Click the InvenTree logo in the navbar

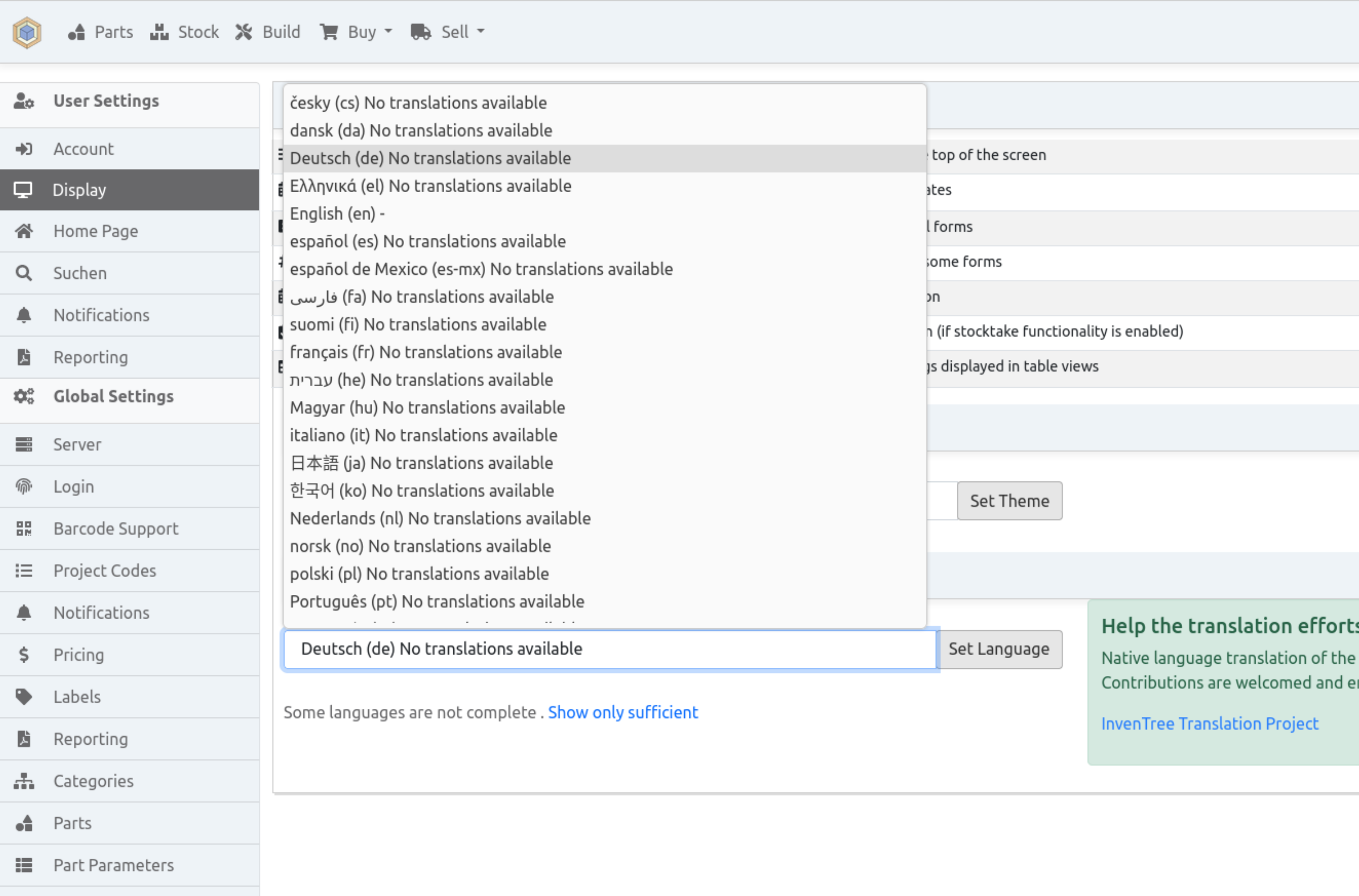click(x=27, y=32)
